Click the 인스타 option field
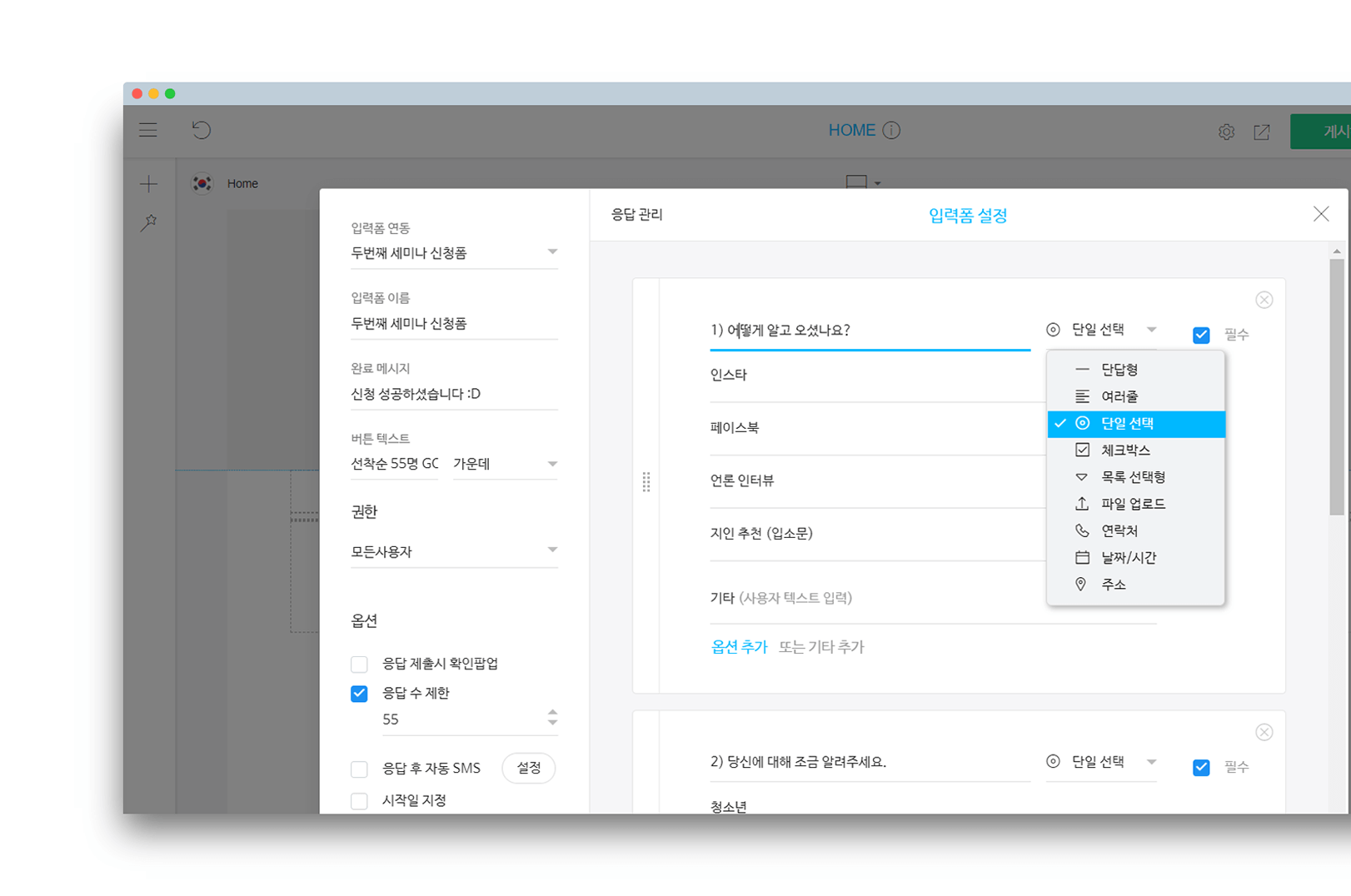This screenshot has width=1351, height=896. click(x=877, y=376)
